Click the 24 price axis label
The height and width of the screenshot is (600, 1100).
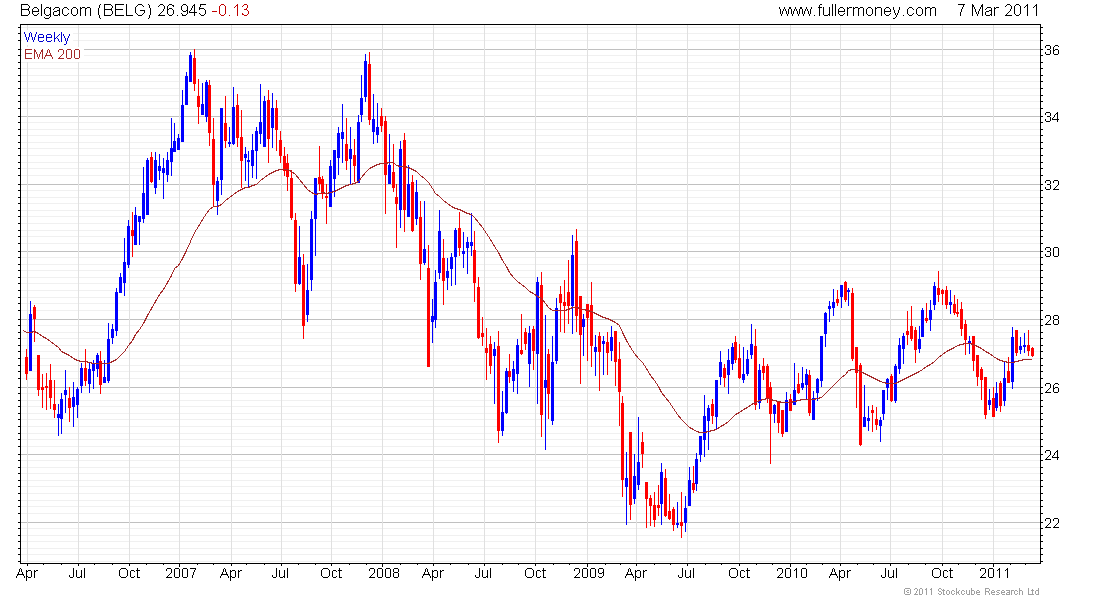click(1052, 455)
